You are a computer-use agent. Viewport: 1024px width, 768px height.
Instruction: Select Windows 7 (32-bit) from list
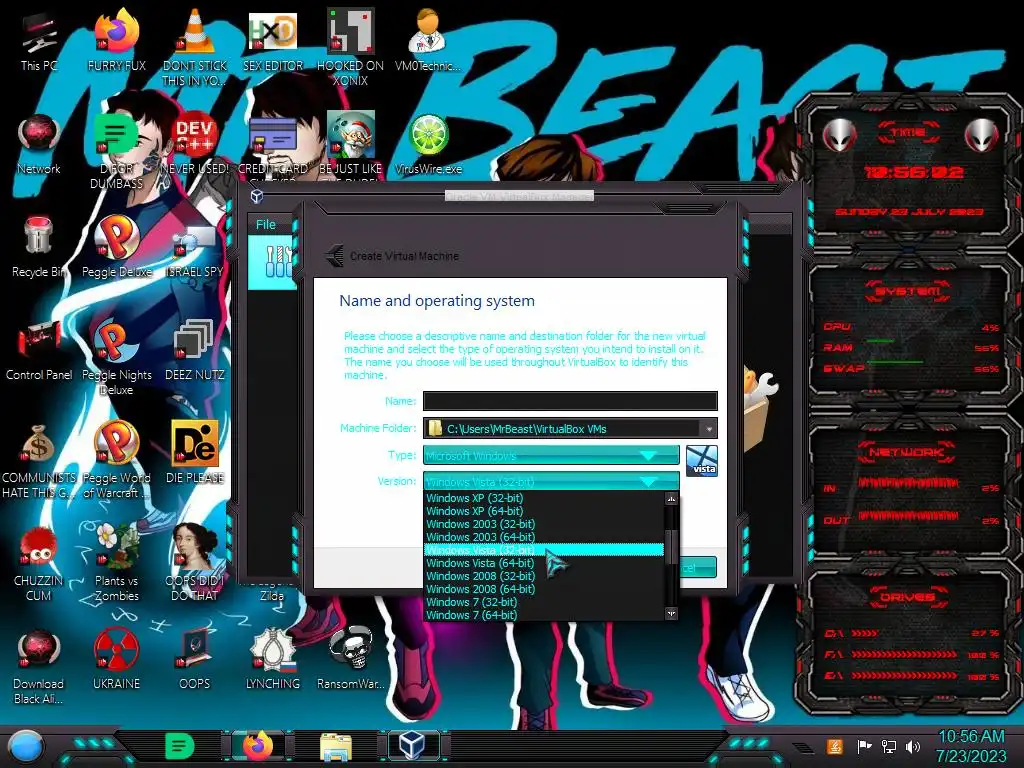pos(543,602)
